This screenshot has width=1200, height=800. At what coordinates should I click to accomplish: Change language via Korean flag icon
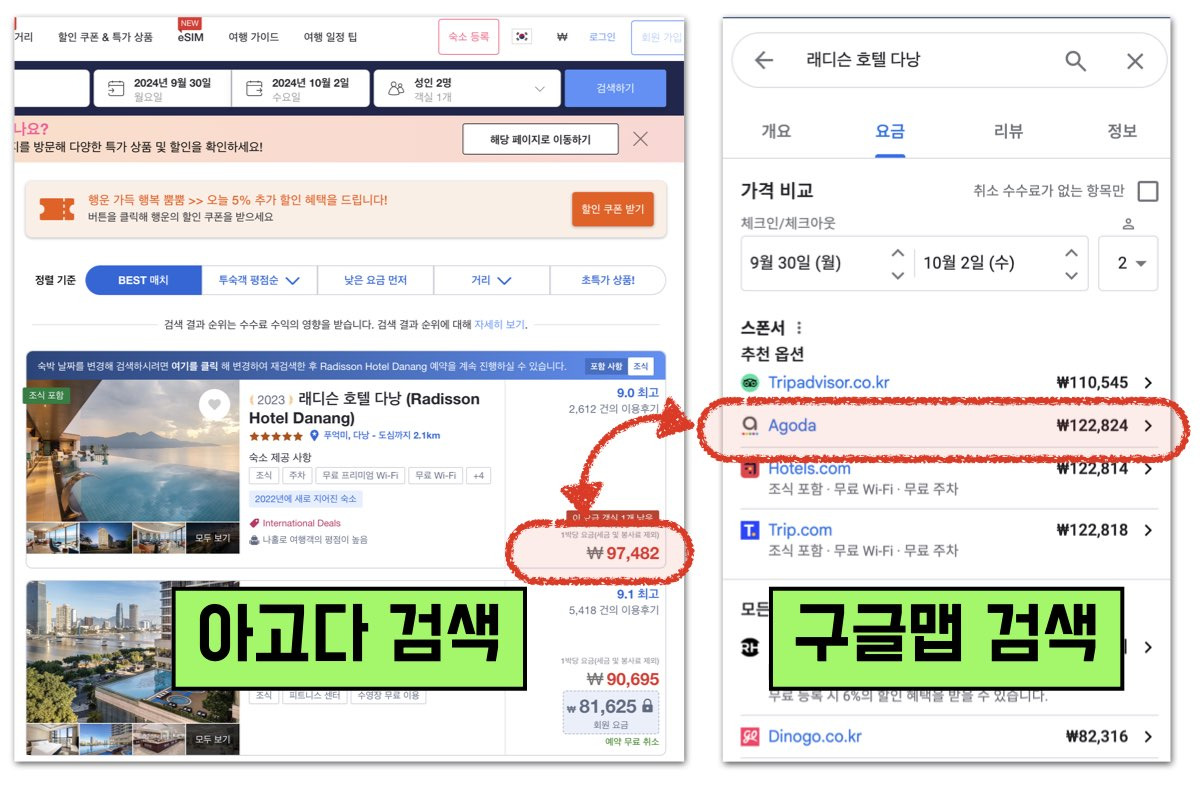click(522, 37)
